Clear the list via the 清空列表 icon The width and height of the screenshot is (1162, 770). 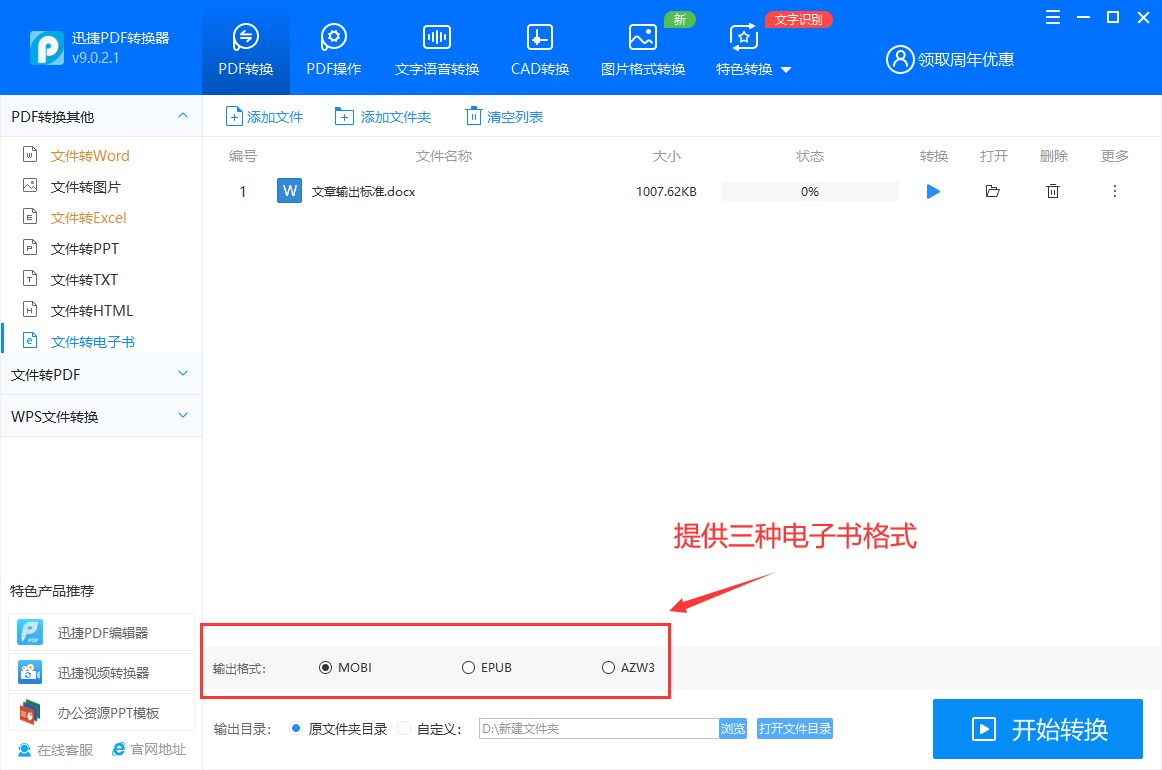click(x=473, y=116)
